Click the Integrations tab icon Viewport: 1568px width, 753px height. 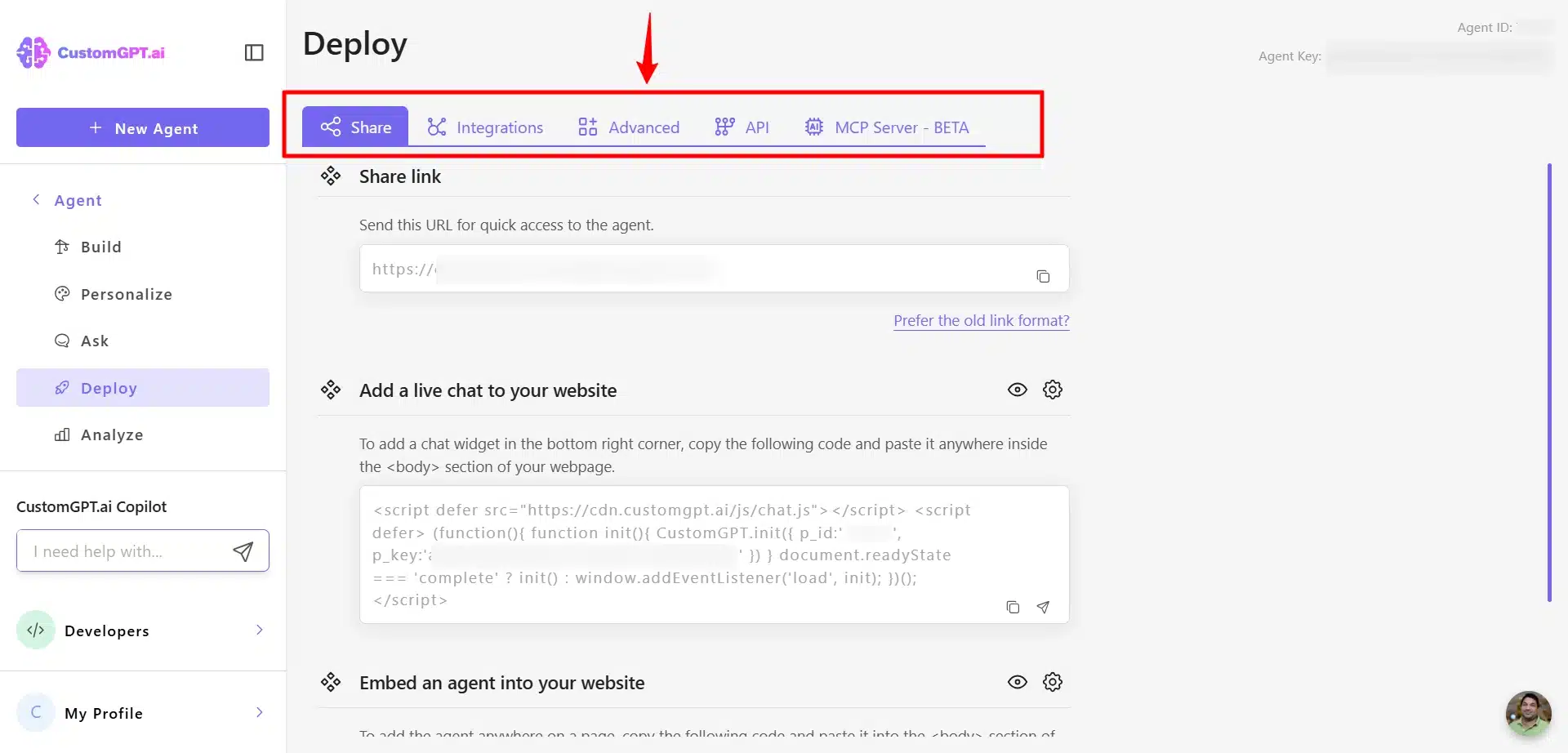[437, 127]
